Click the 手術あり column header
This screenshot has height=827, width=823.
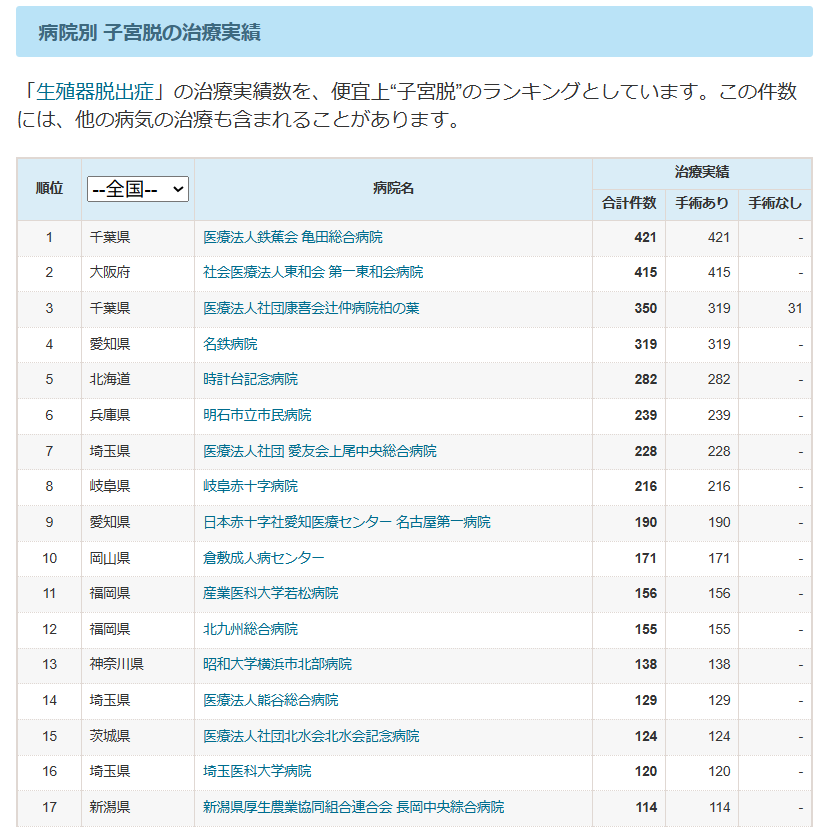coord(702,203)
